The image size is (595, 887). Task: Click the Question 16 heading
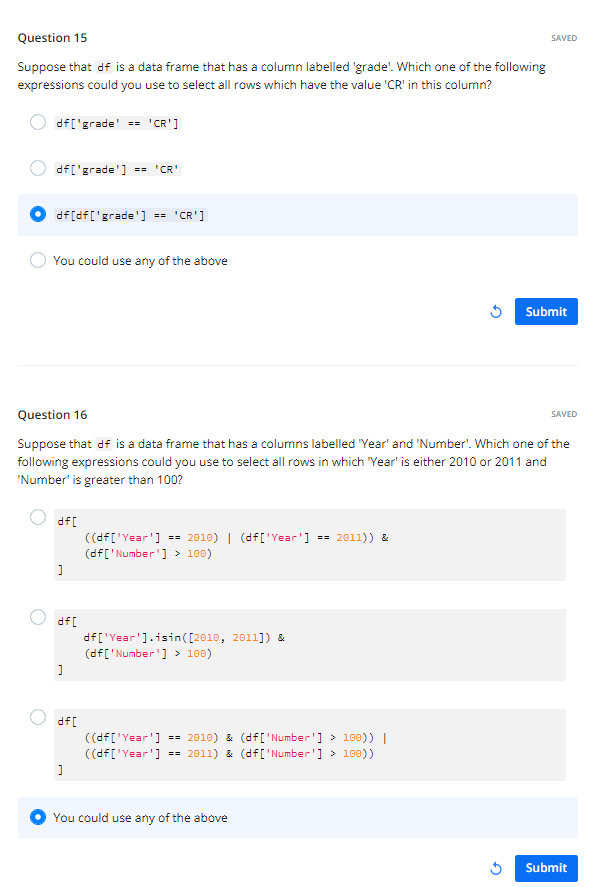click(52, 415)
